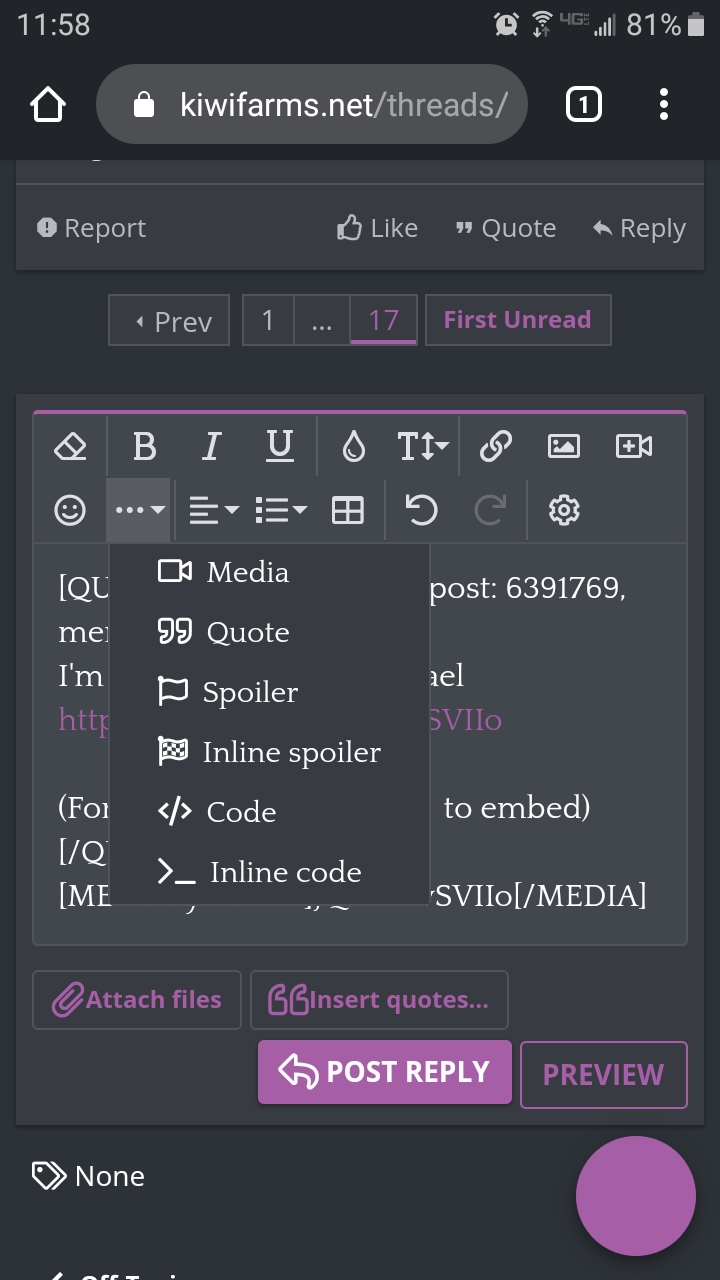Expand the text alignment dropdown
The width and height of the screenshot is (720, 1280).
(x=214, y=511)
